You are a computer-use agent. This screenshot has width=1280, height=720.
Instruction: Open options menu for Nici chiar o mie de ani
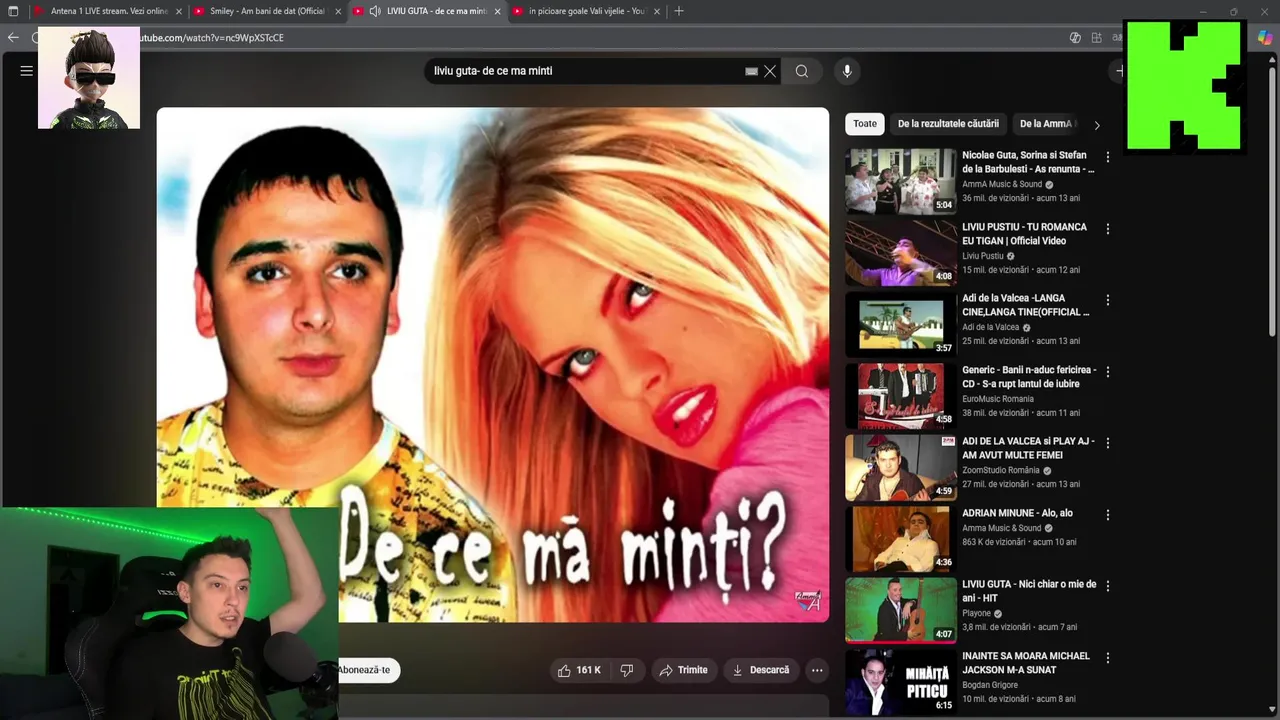1107,586
